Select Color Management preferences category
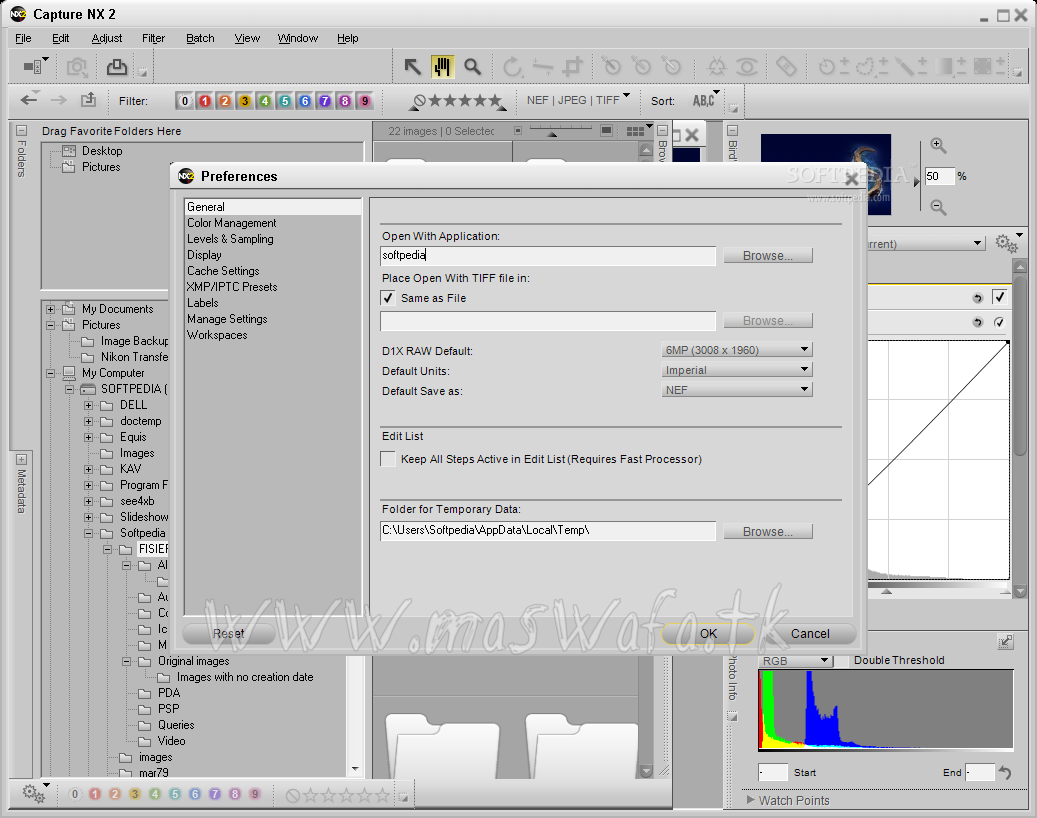 pos(231,223)
